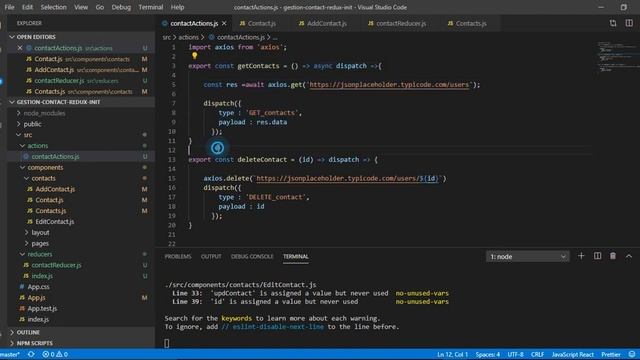
Task: Collapse the components folder
Action: 45,167
